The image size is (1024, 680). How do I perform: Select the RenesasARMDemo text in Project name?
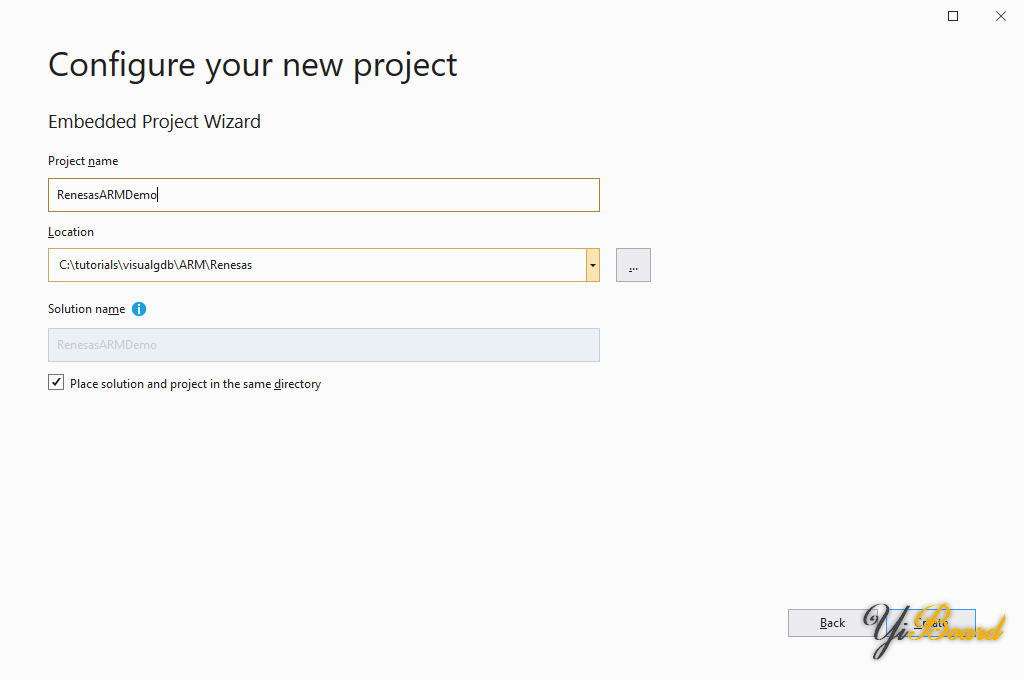(106, 195)
